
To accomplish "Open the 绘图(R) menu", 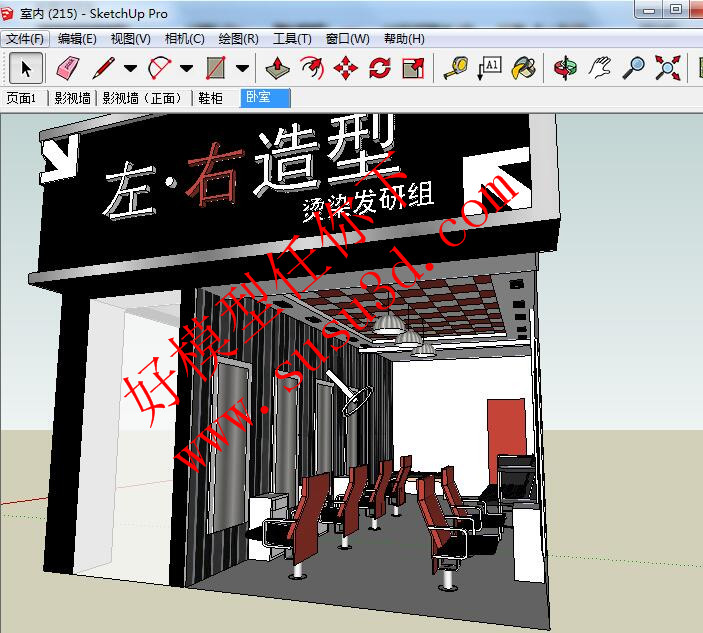I will [239, 39].
